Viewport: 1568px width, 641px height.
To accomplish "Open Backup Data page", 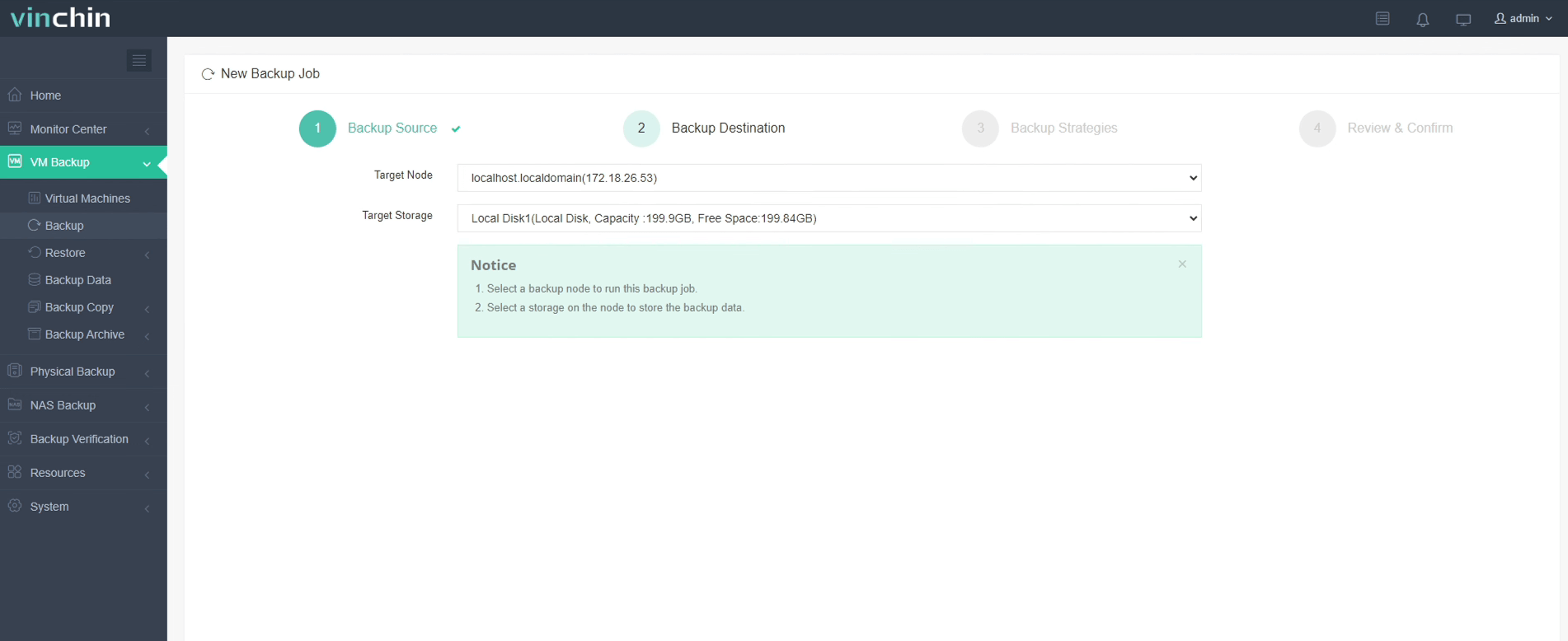I will (83, 280).
